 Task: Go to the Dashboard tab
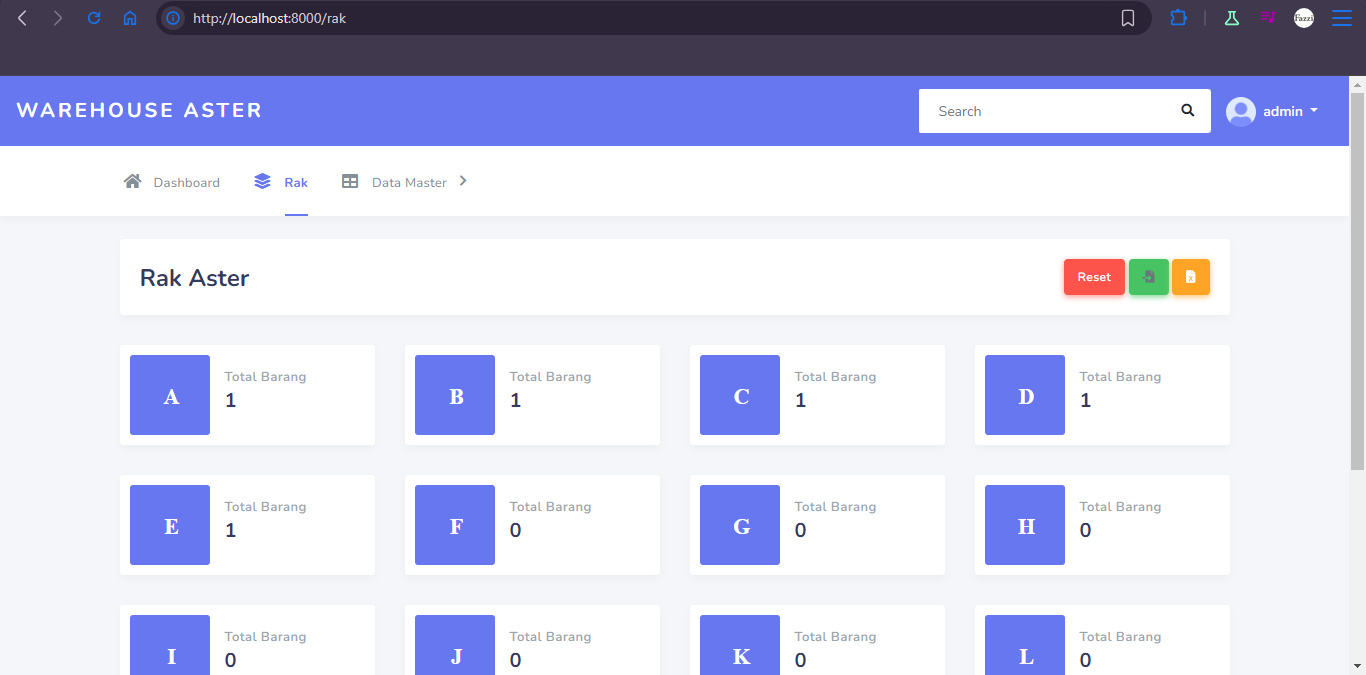[172, 182]
